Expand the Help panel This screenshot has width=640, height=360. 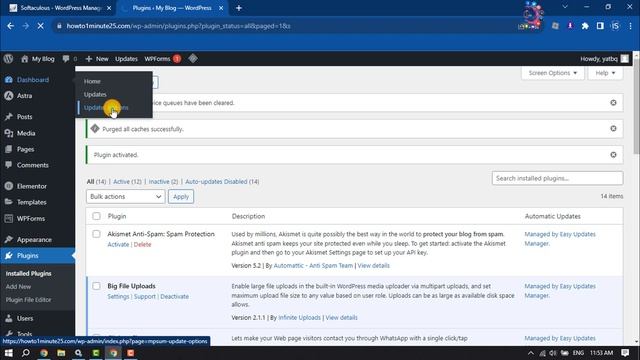[605, 73]
